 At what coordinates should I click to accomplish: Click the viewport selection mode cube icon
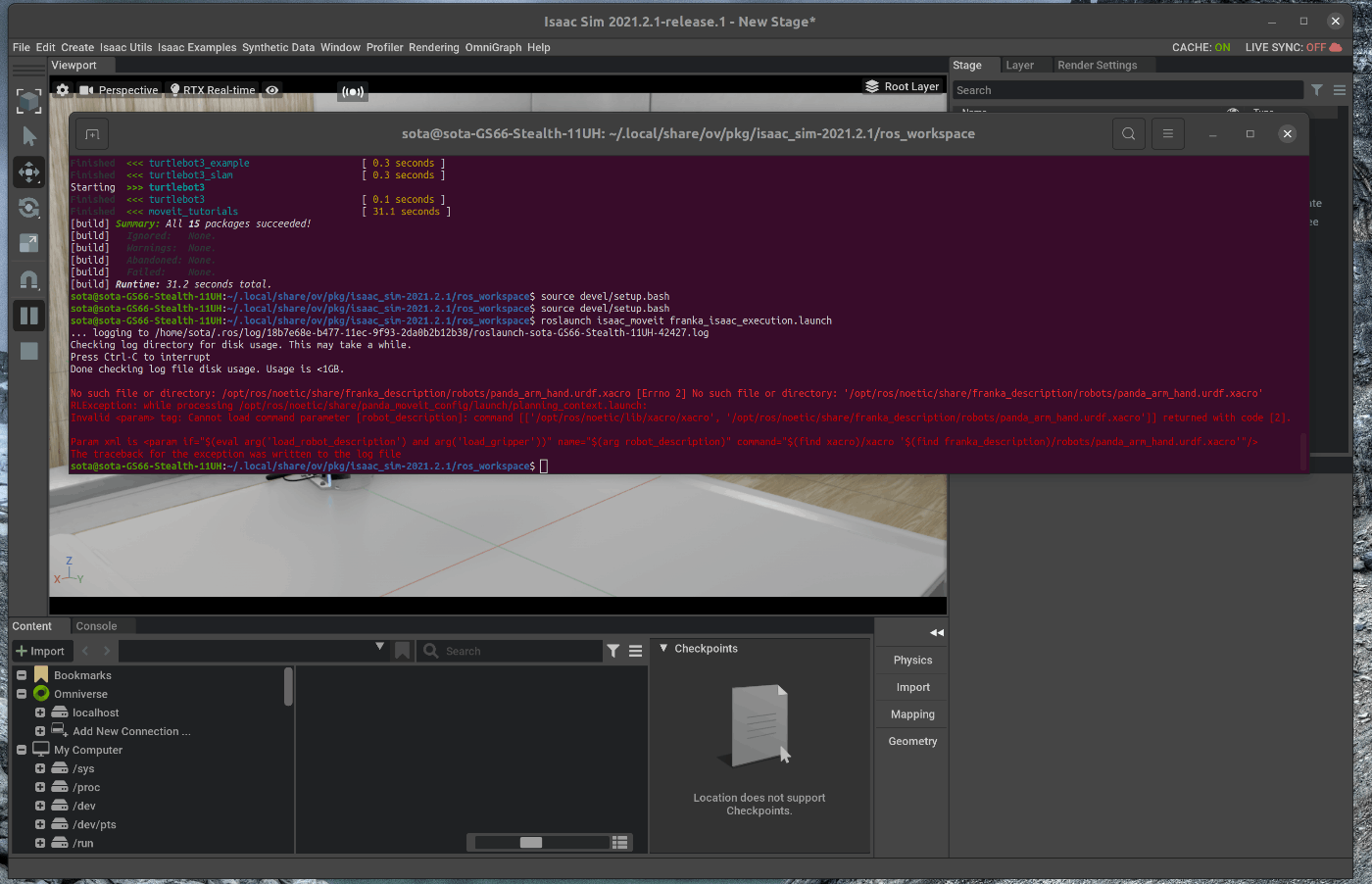(29, 101)
